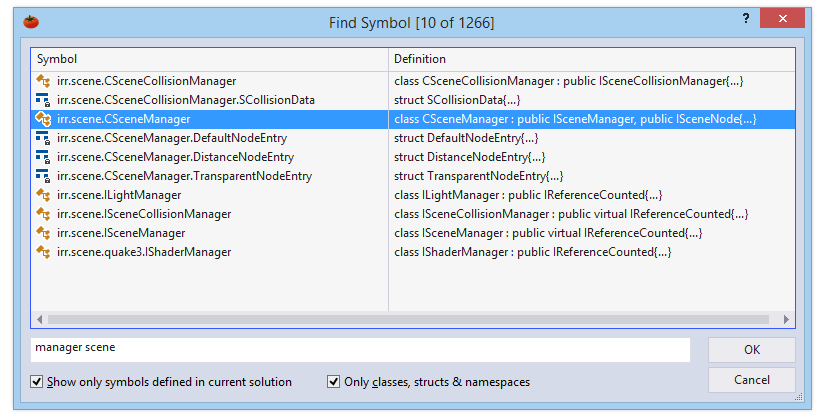Click the struct icon beside DistanceNodeEntry
Image resolution: width=822 pixels, height=420 pixels.
[43, 157]
